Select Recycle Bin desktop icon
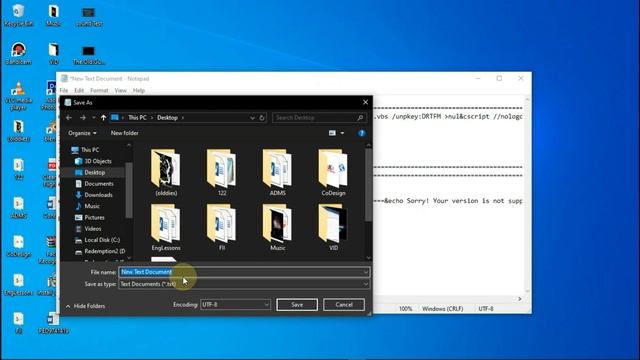Image resolution: width=640 pixels, height=360 pixels. (x=18, y=16)
